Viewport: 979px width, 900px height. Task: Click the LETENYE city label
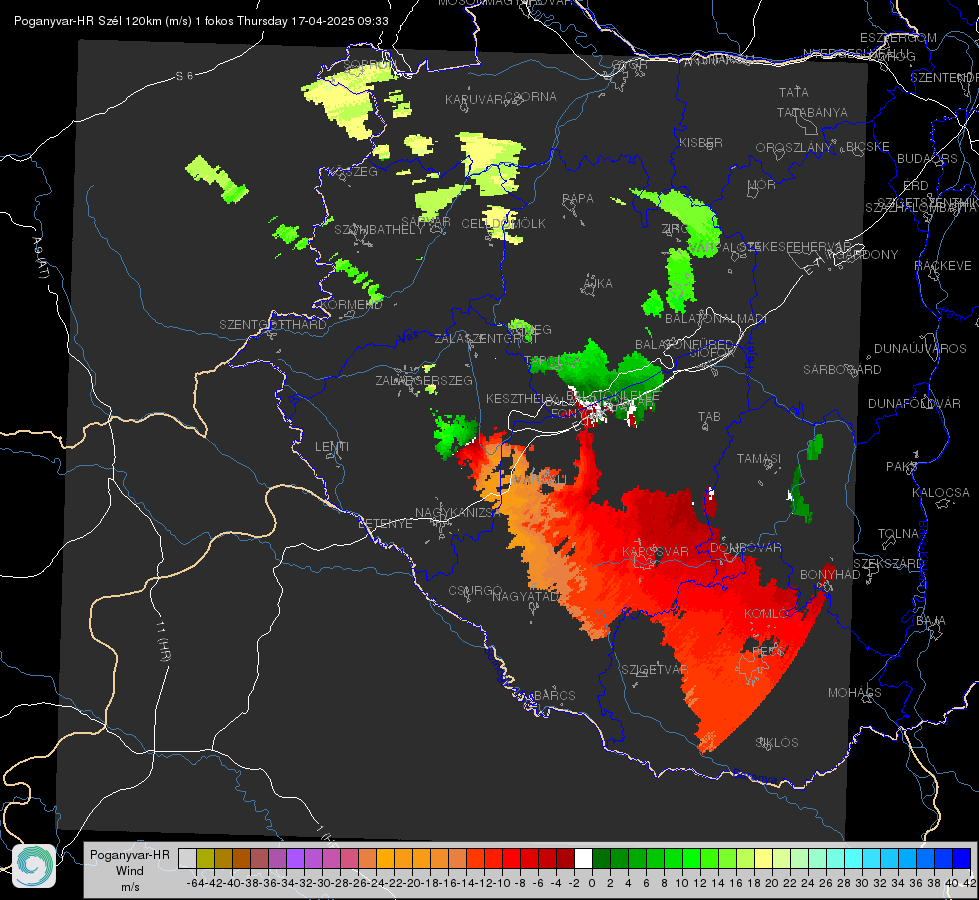pyautogui.click(x=385, y=524)
